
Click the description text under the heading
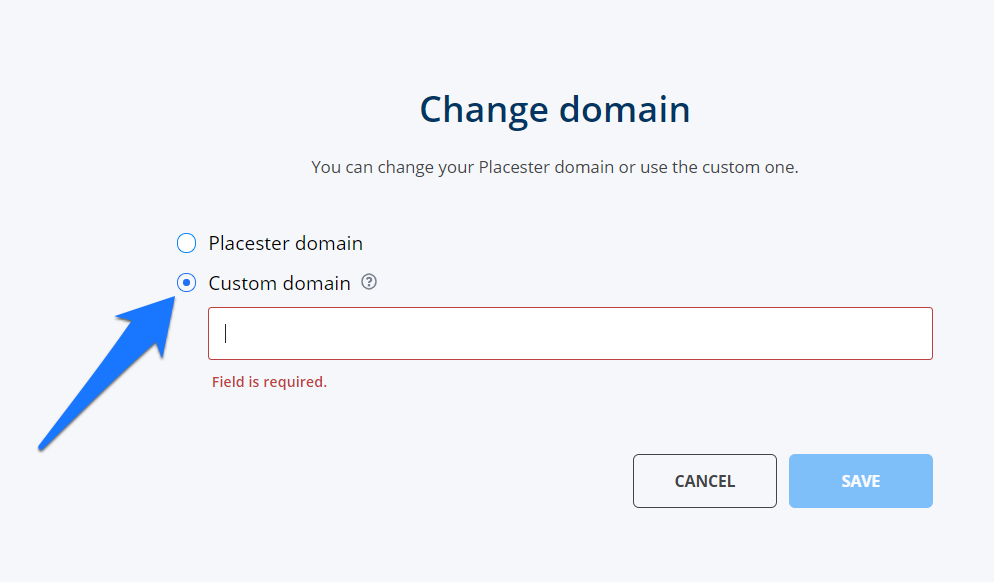point(554,167)
